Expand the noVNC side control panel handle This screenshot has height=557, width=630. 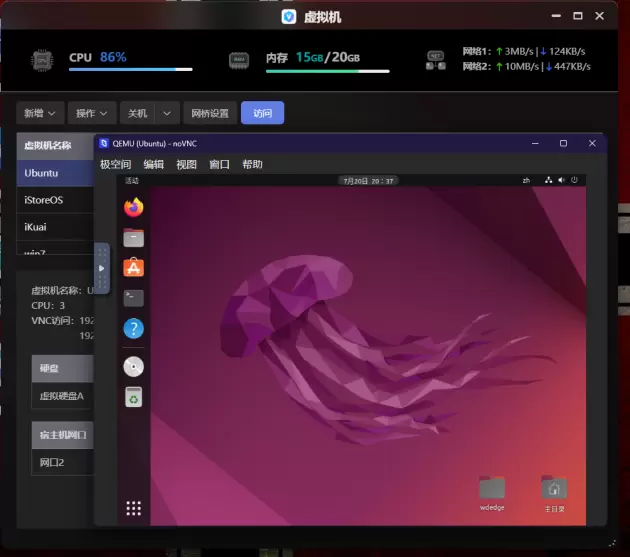click(x=101, y=268)
